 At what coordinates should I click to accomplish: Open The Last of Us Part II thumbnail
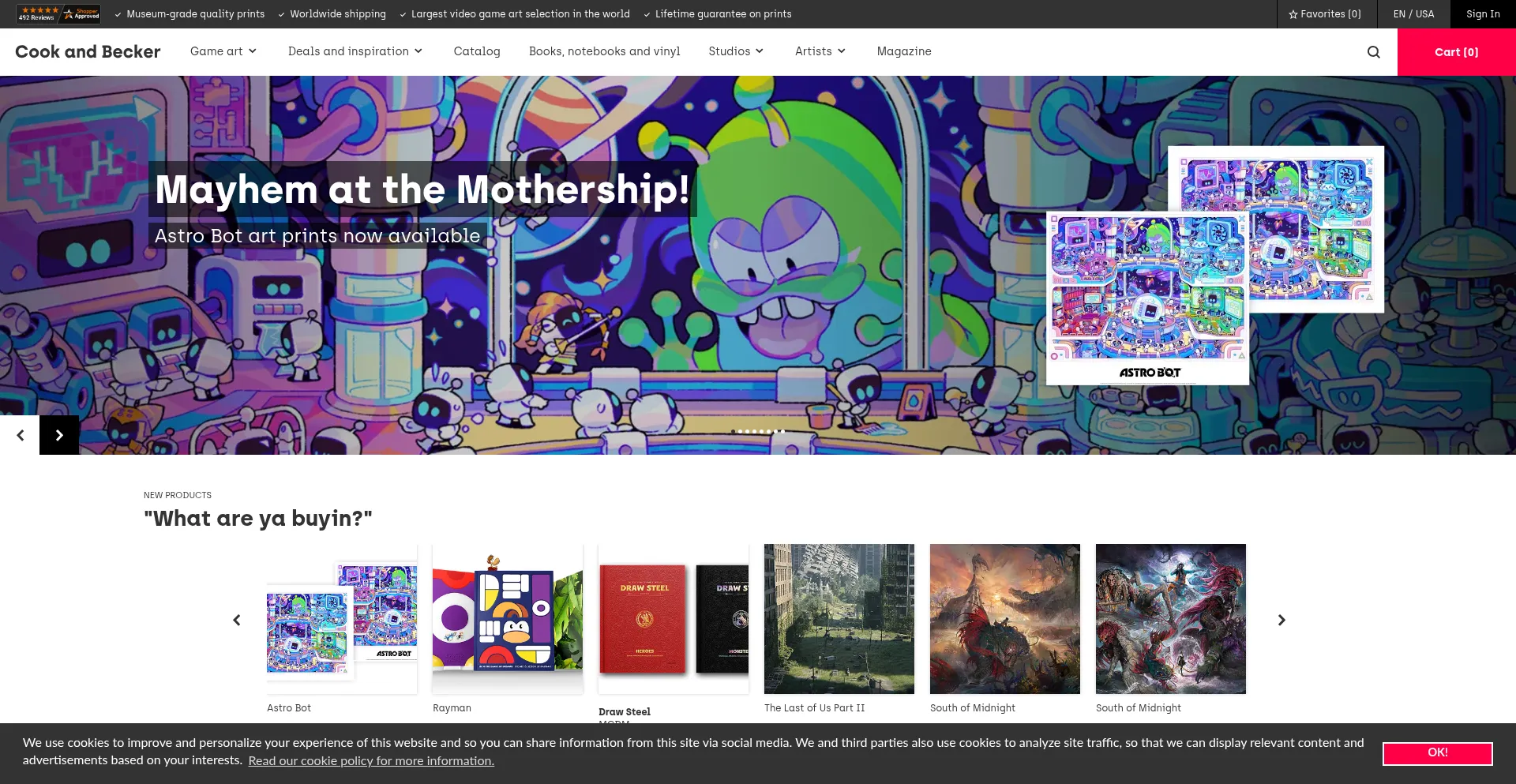click(x=839, y=619)
